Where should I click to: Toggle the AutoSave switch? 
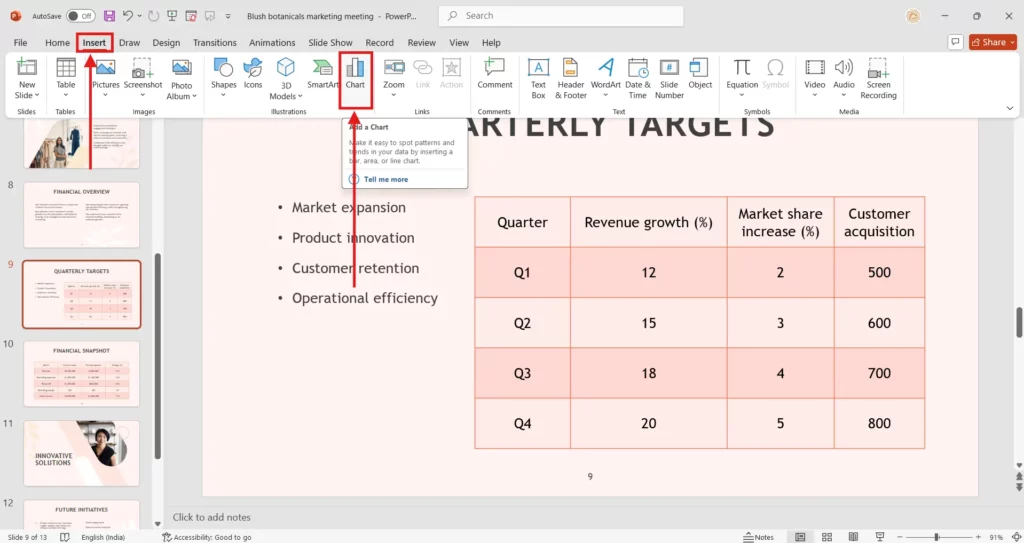(80, 16)
